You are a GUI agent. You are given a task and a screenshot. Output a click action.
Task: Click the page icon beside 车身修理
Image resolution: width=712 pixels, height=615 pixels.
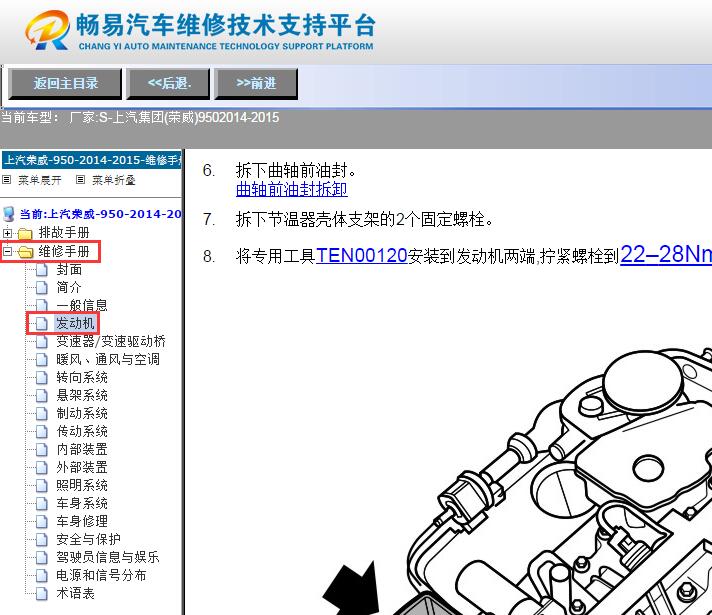pos(42,521)
